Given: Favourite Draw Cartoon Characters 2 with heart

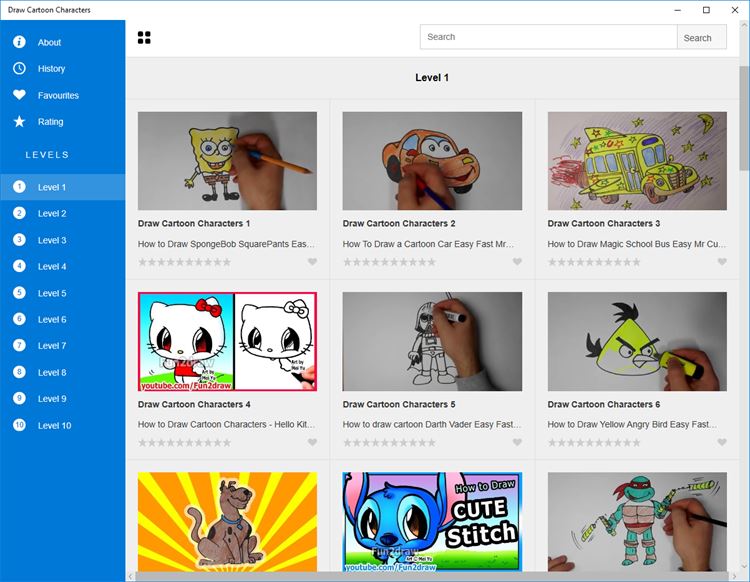Looking at the screenshot, I should 517,262.
